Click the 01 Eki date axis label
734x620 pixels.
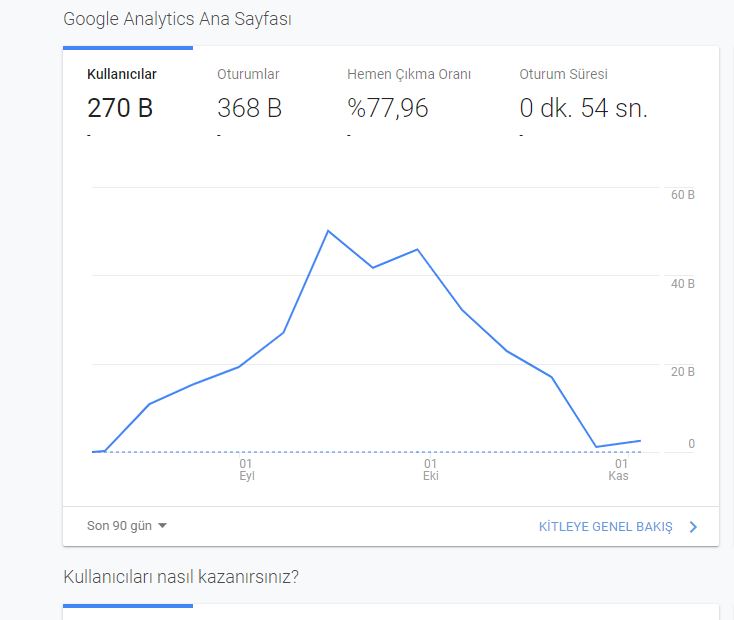[x=430, y=470]
